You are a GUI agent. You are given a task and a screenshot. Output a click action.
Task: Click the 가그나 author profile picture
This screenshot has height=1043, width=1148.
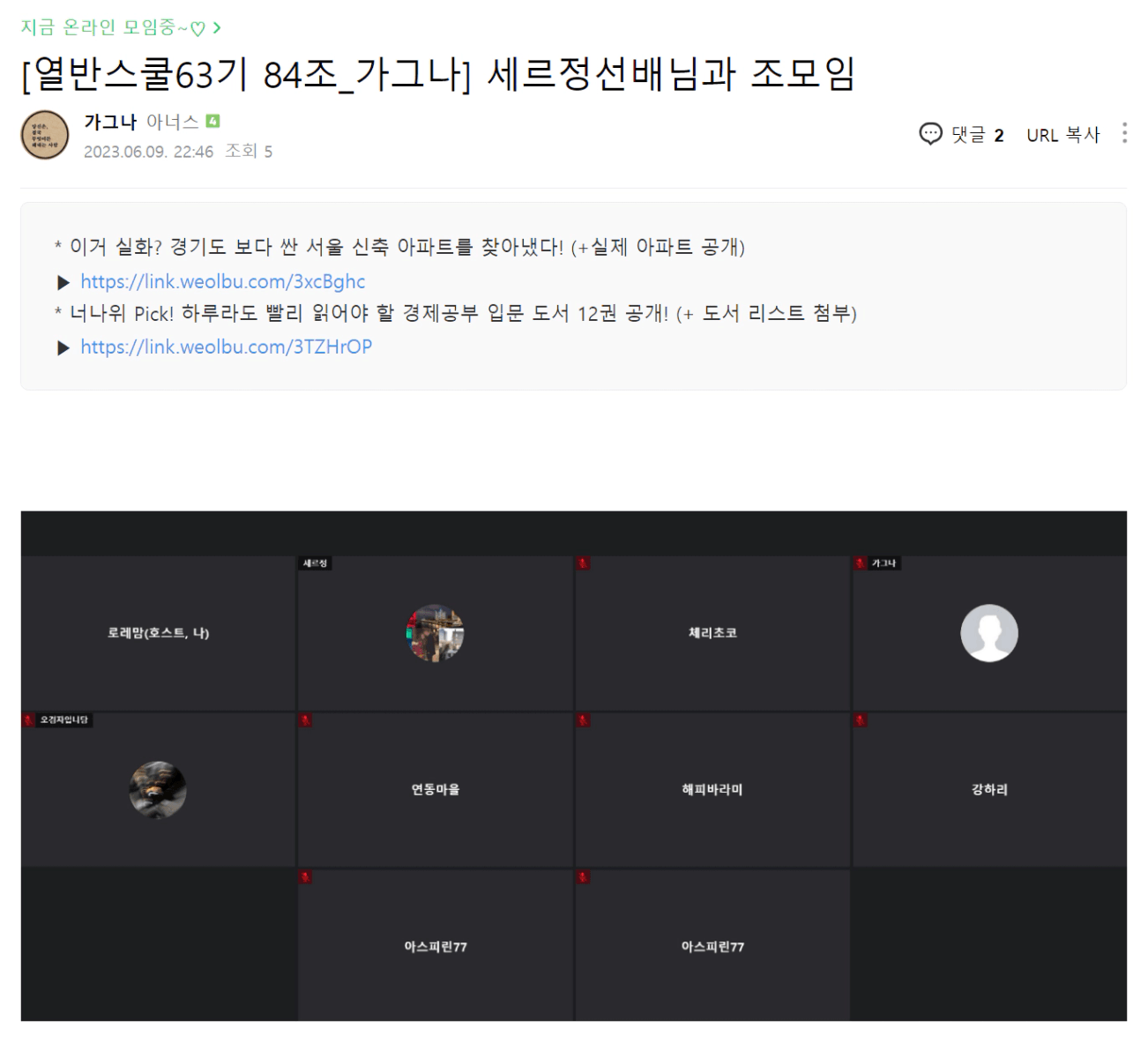(45, 135)
